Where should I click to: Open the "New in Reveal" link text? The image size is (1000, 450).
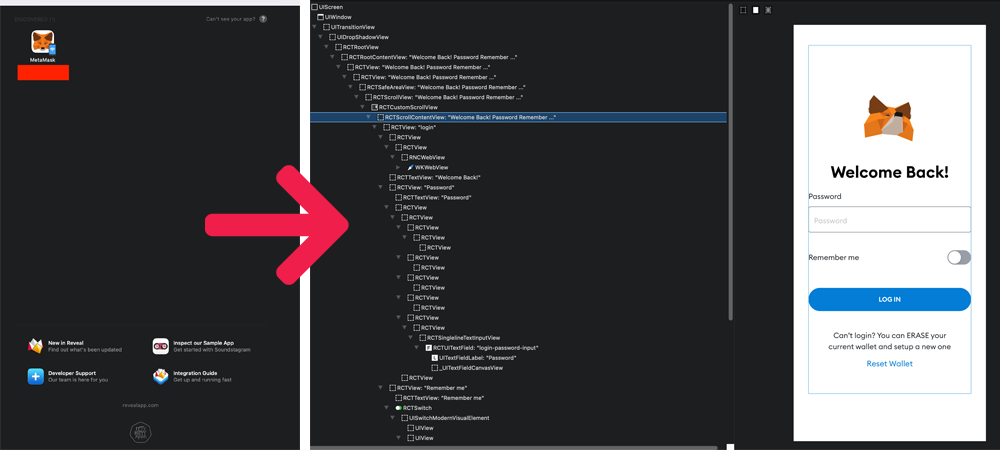66,343
